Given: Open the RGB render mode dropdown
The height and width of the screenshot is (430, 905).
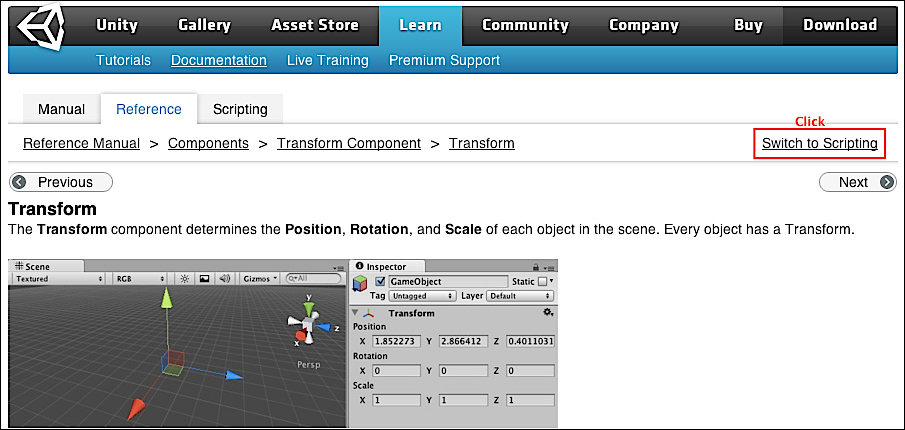Looking at the screenshot, I should tap(140, 279).
